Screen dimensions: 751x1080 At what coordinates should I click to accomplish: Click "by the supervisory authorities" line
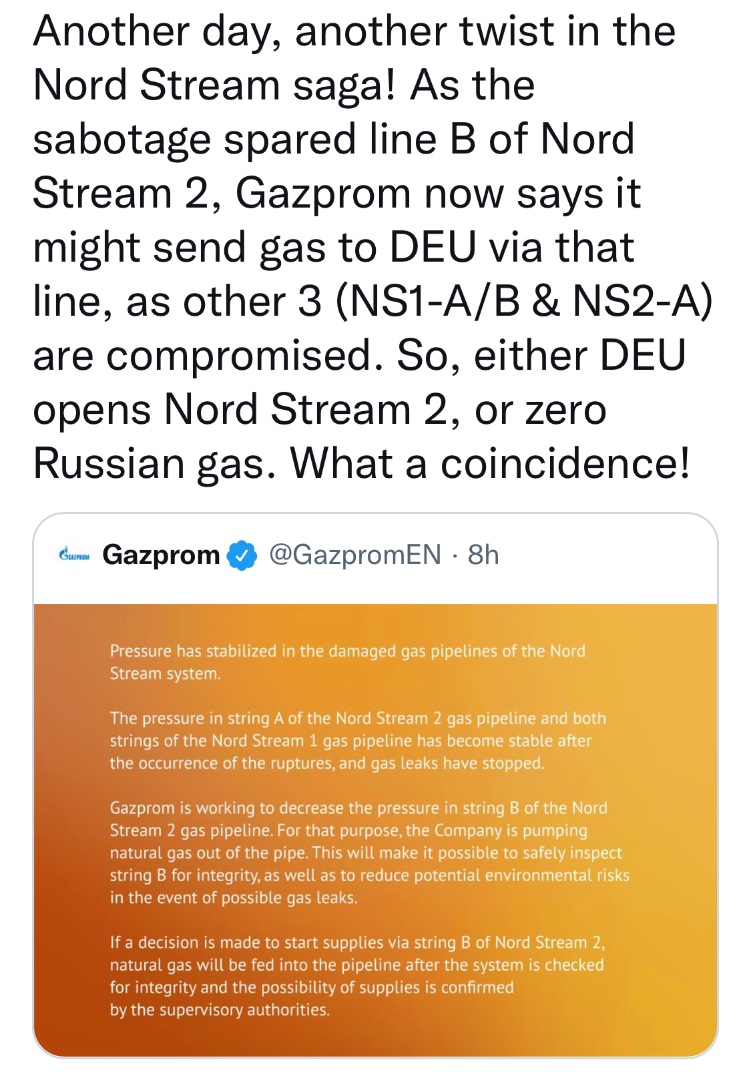[x=220, y=1010]
